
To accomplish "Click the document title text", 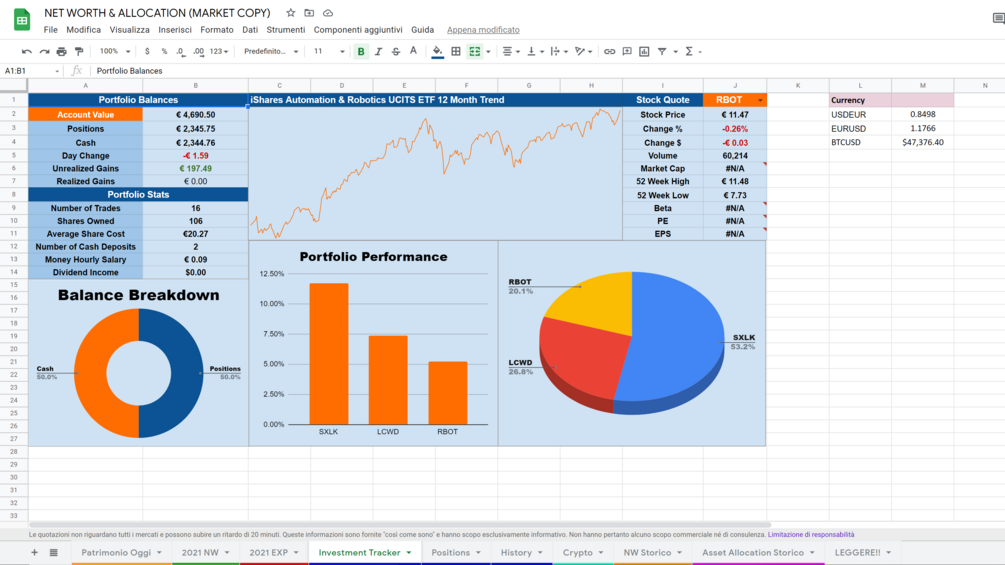I will pos(157,13).
